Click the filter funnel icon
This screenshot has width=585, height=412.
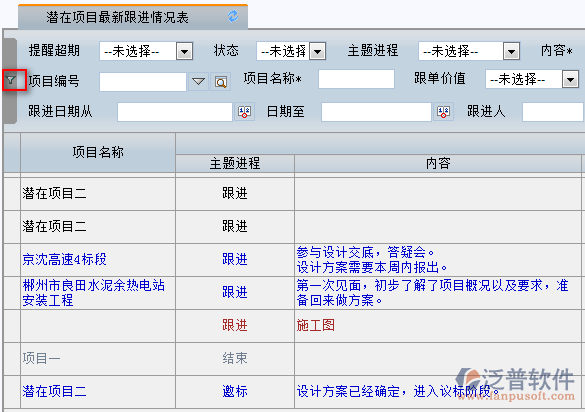click(12, 79)
